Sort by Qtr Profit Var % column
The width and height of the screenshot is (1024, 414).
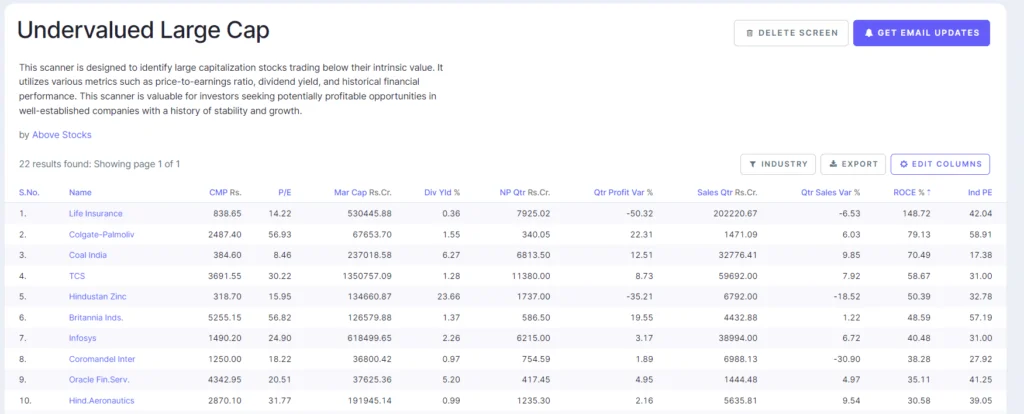[x=623, y=192]
